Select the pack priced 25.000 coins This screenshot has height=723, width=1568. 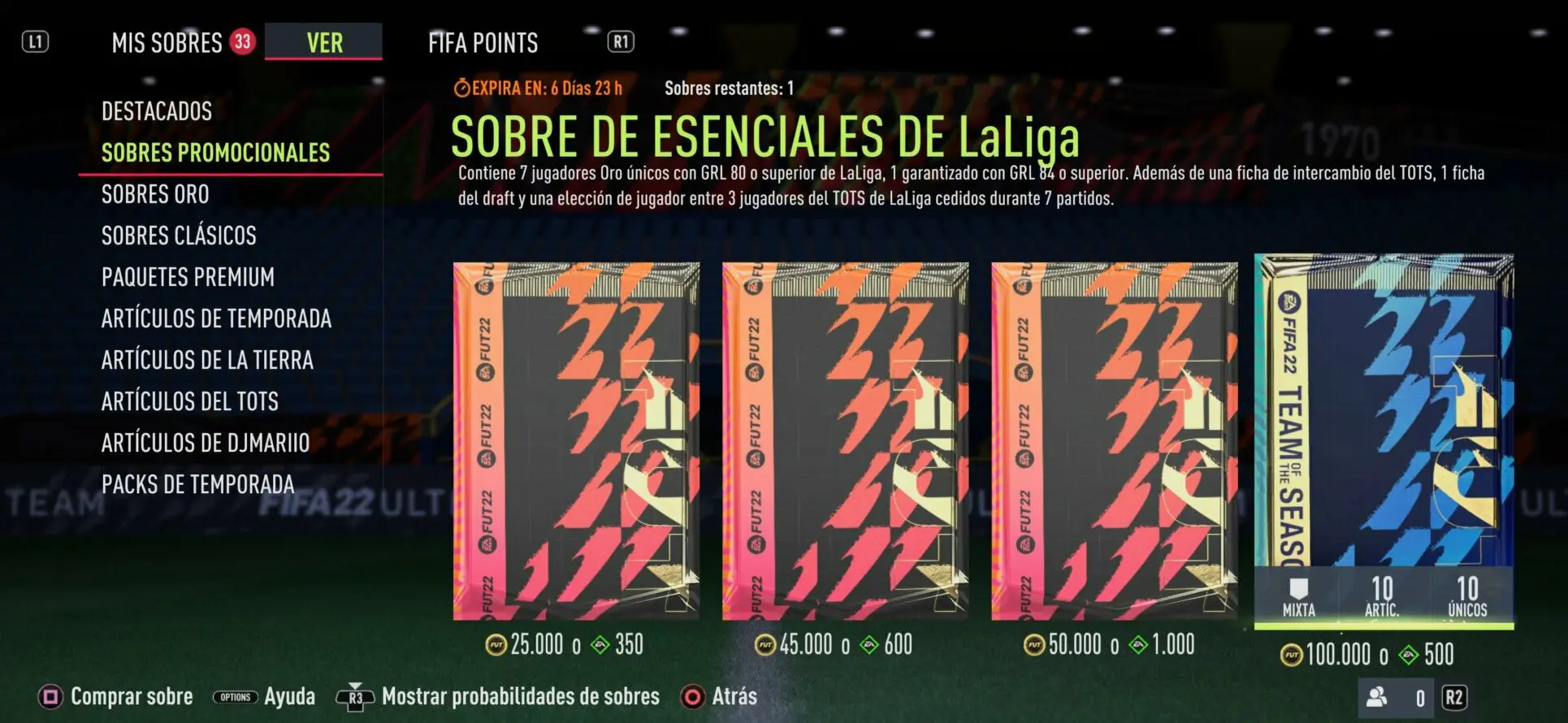(x=576, y=441)
